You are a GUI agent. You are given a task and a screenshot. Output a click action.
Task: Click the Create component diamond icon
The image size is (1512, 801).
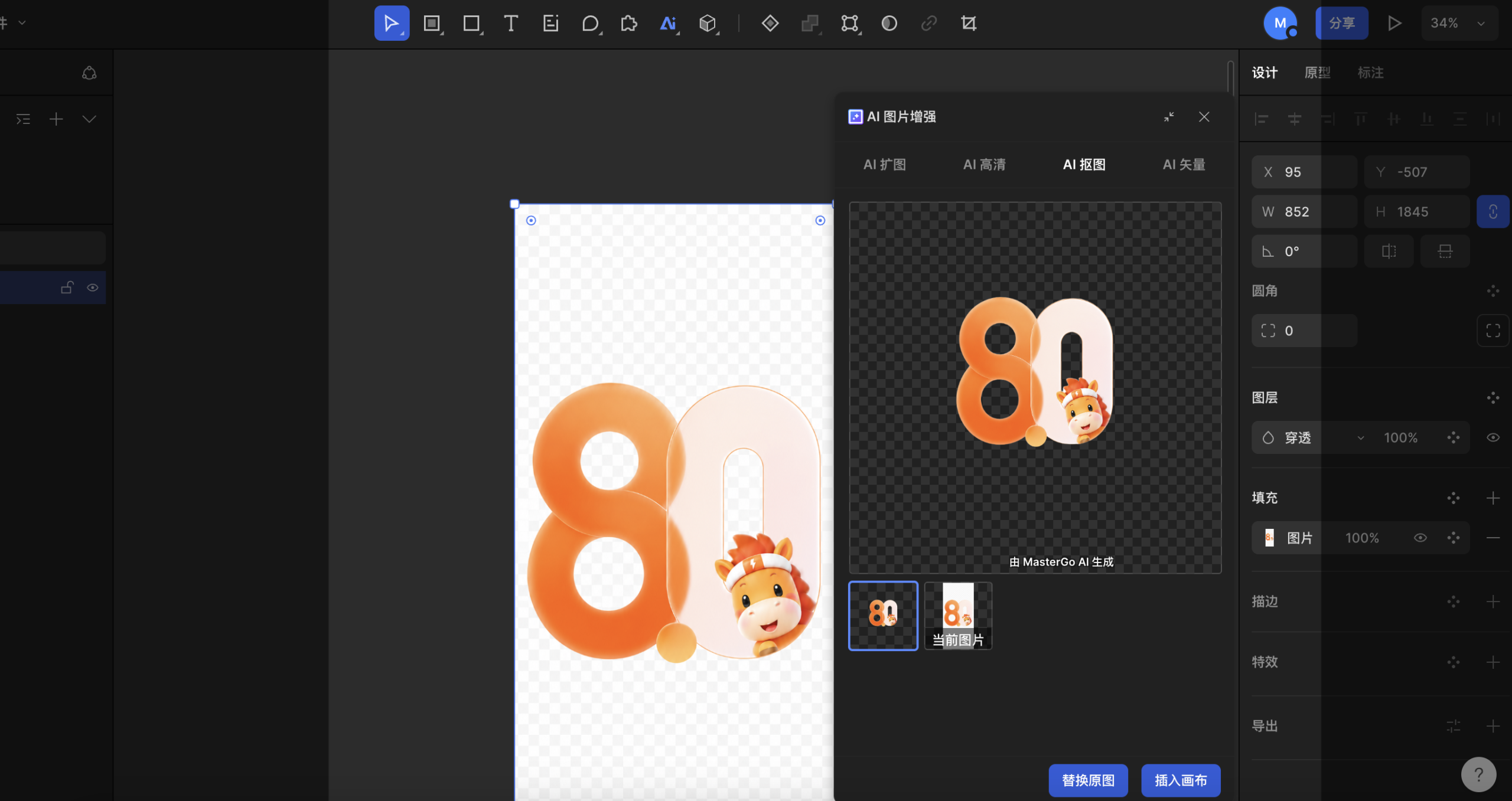[770, 23]
